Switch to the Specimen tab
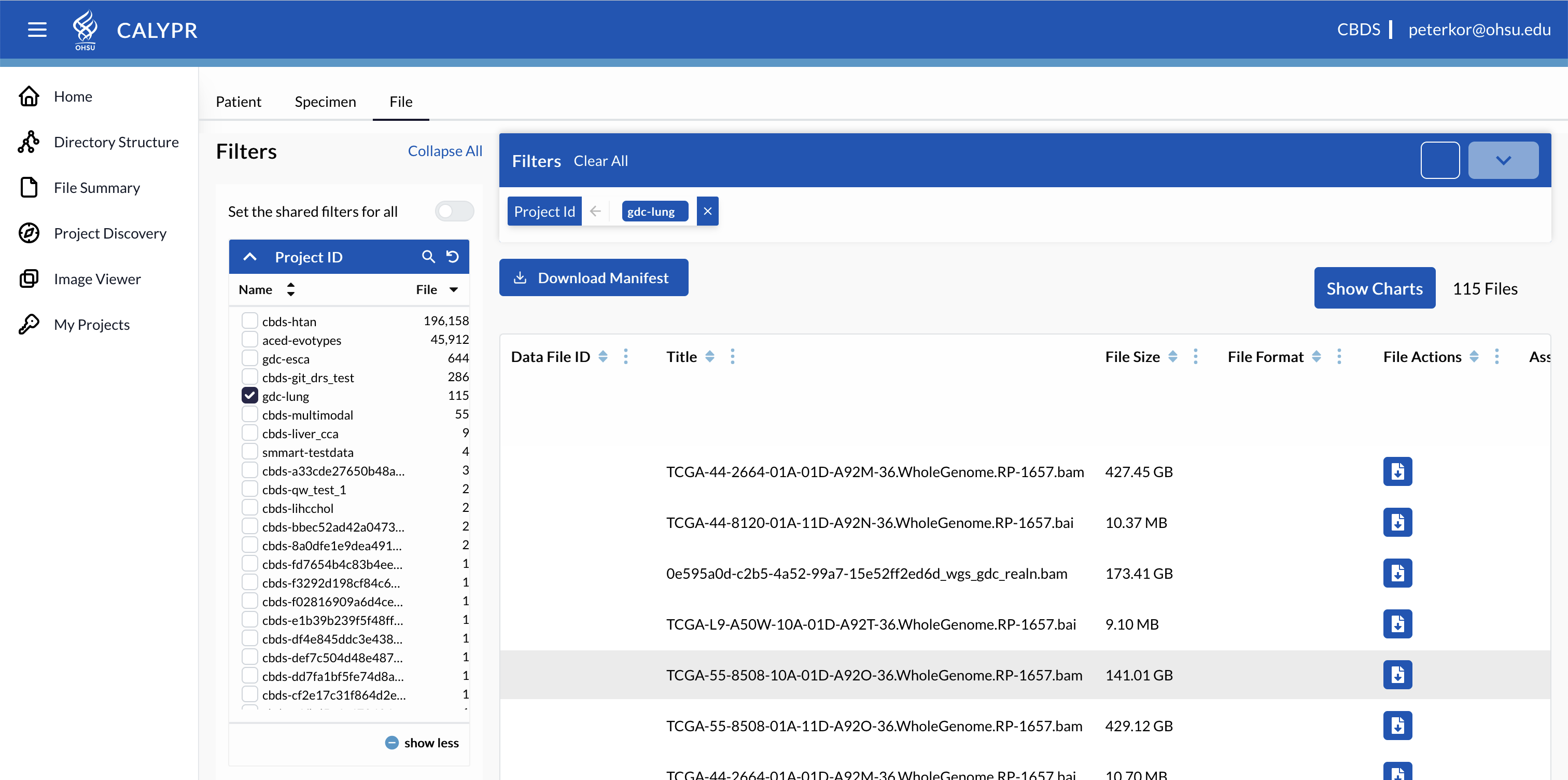Viewport: 1568px width, 780px height. pyautogui.click(x=325, y=101)
